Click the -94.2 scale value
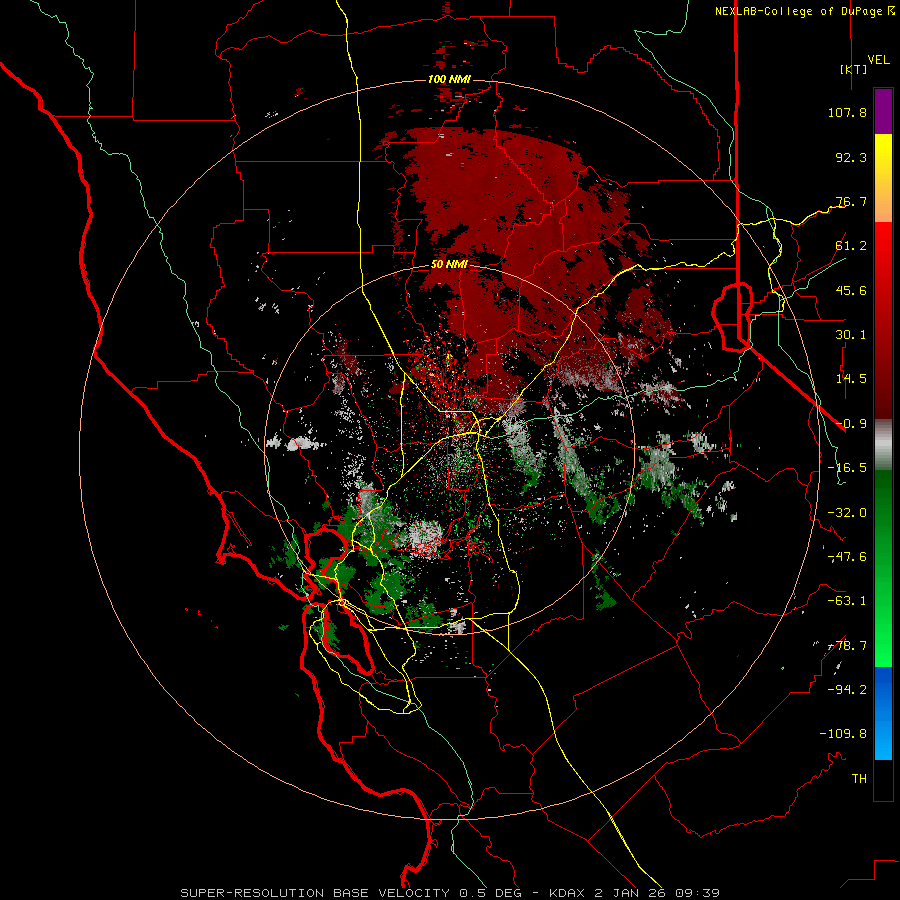Viewport: 900px width, 900px height. pyautogui.click(x=847, y=690)
